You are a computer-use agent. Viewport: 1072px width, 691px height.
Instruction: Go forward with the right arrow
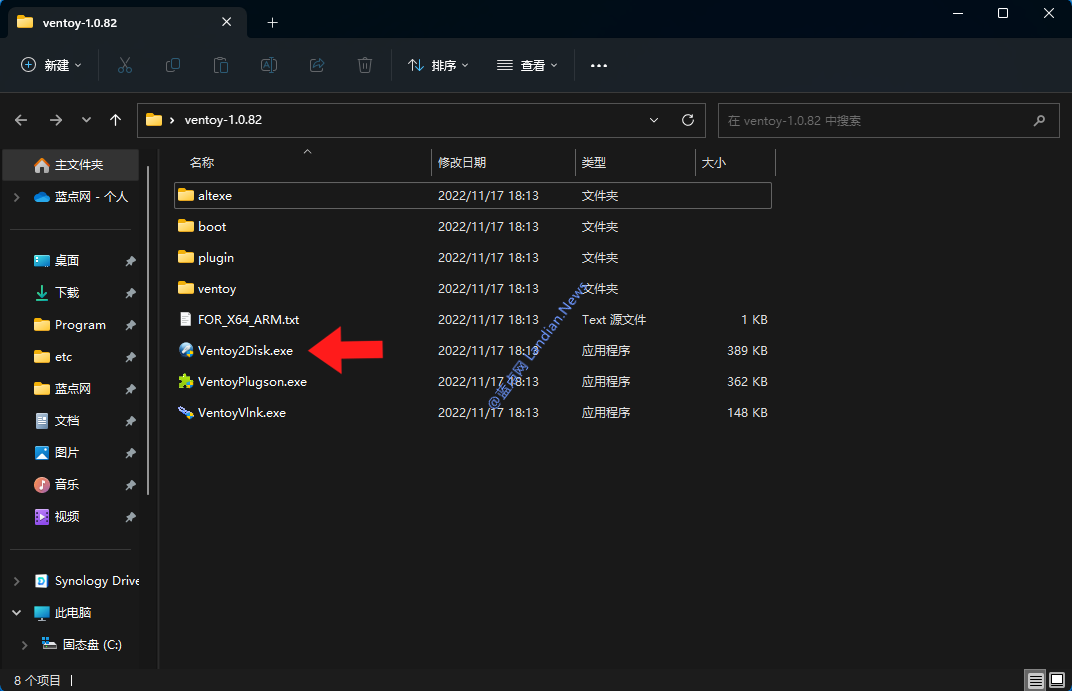(x=56, y=120)
